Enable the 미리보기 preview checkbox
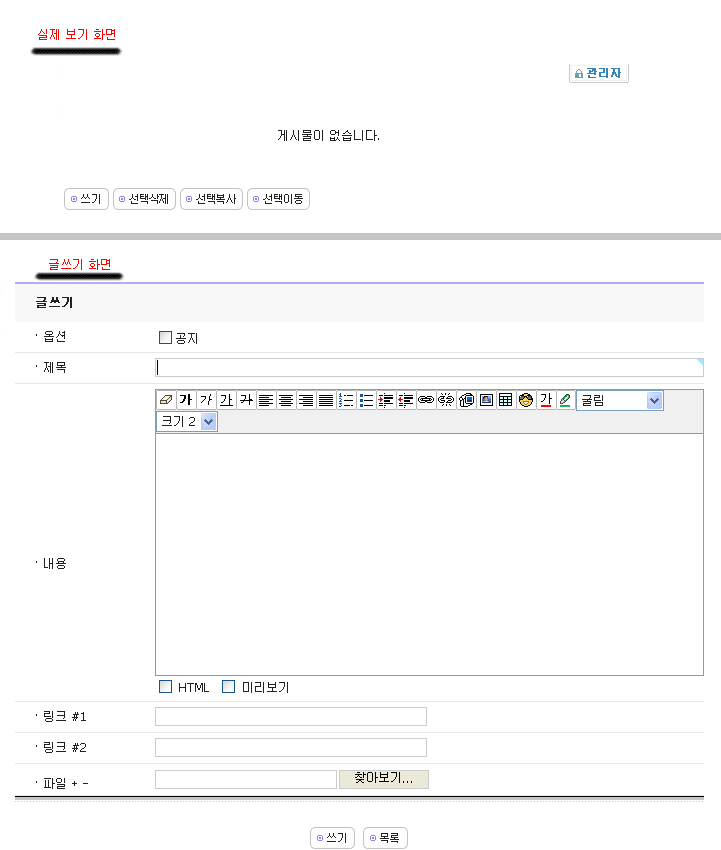 pyautogui.click(x=229, y=687)
